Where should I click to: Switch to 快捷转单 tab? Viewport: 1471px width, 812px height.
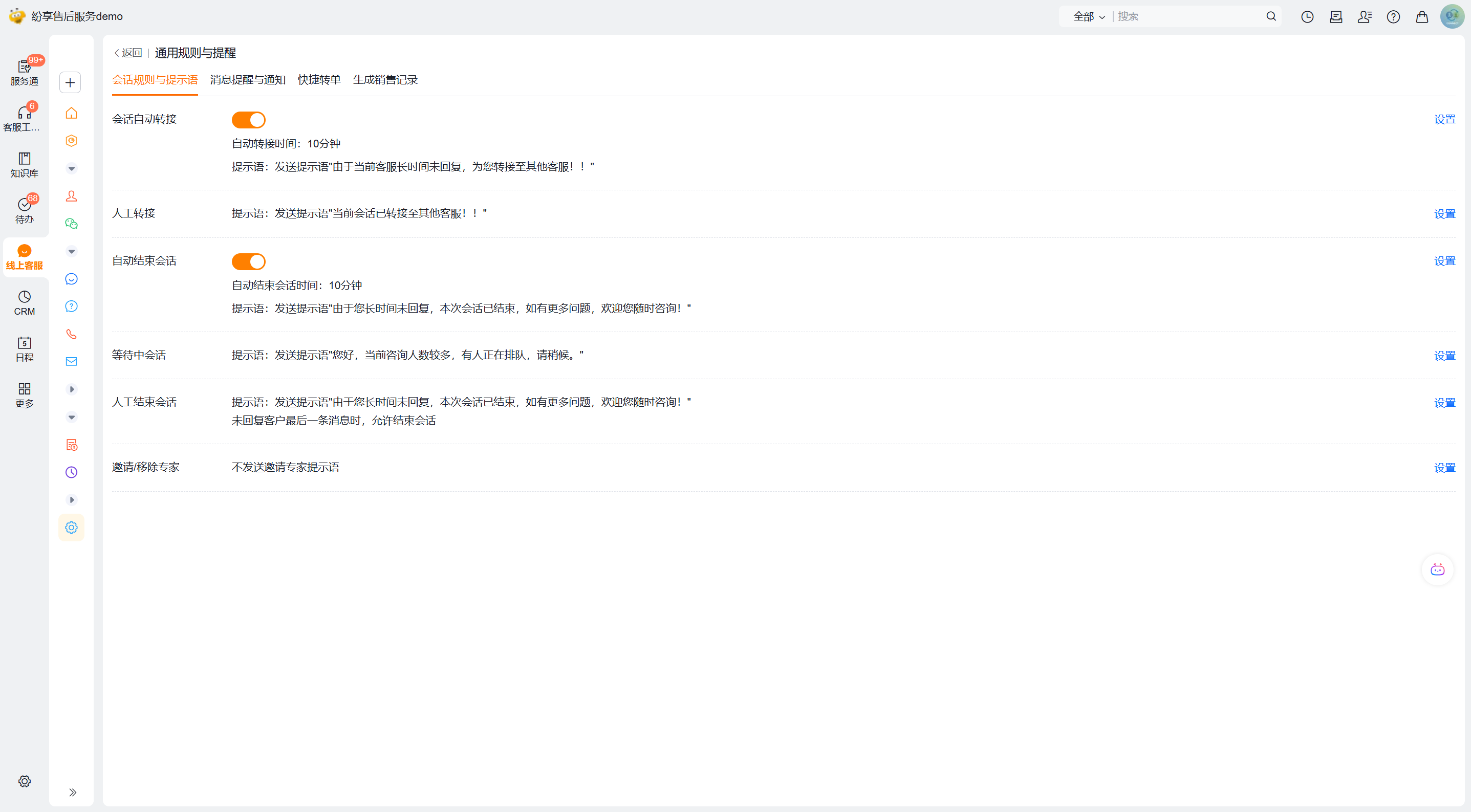319,80
